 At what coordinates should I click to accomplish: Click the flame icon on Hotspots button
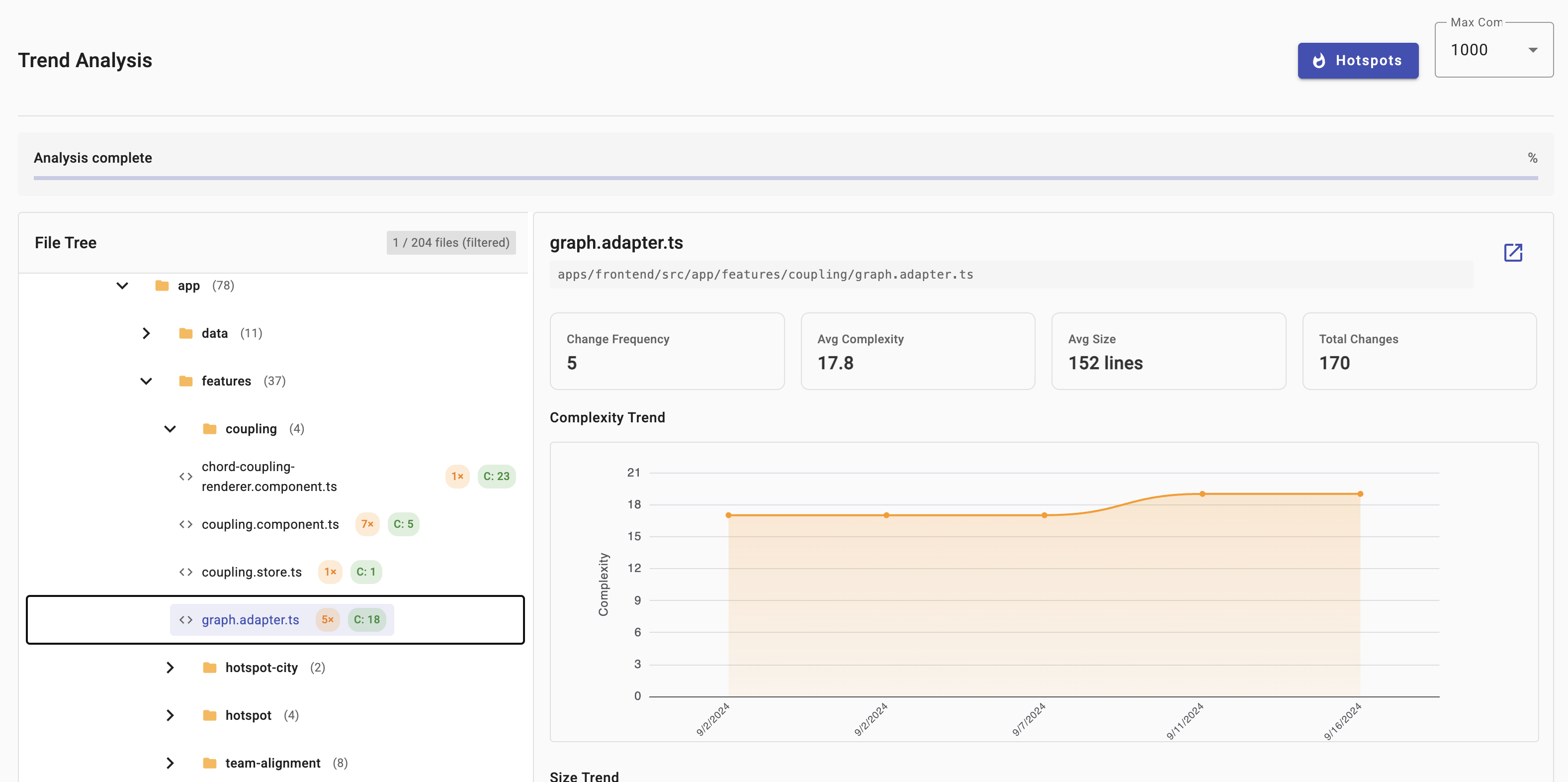pos(1319,61)
